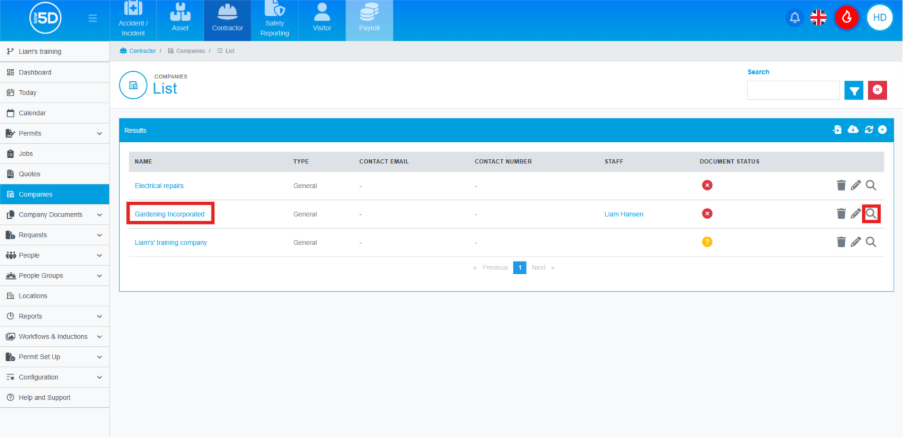Expand Company Documents in sidebar
The height and width of the screenshot is (438, 903).
tap(98, 214)
